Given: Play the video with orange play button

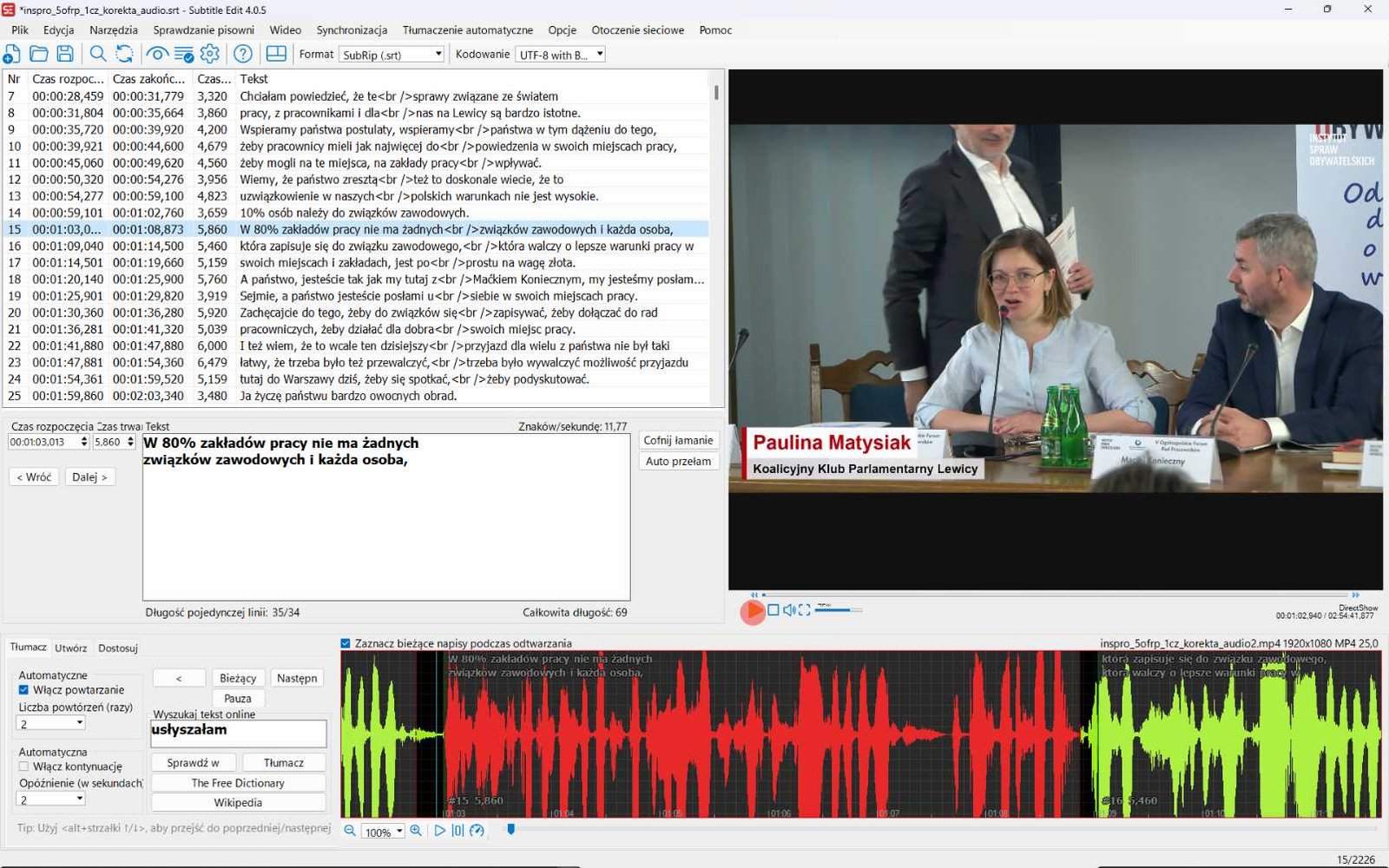Looking at the screenshot, I should click(x=753, y=611).
